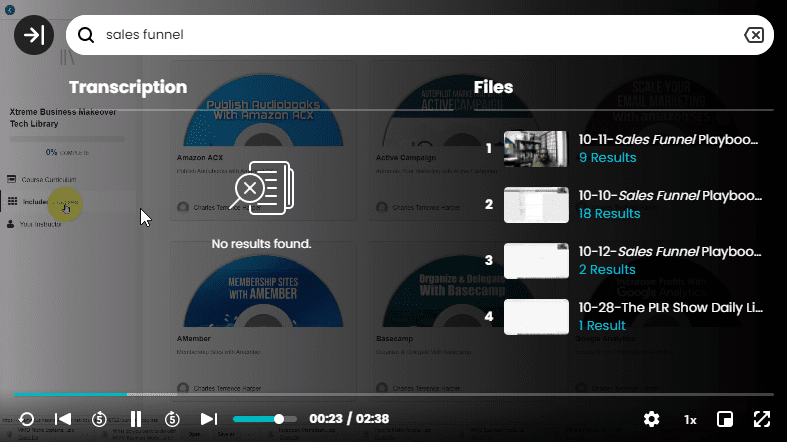Restart the video with replay icon
This screenshot has width=787, height=442.
pos(26,419)
